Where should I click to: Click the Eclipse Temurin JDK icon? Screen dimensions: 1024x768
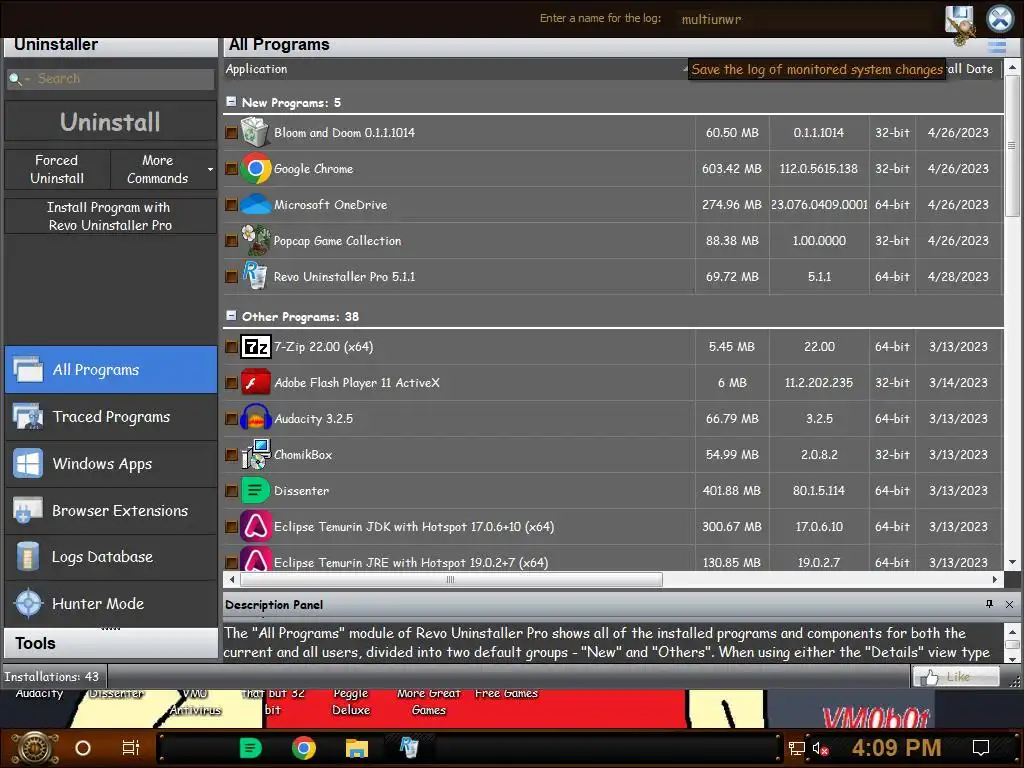click(255, 526)
